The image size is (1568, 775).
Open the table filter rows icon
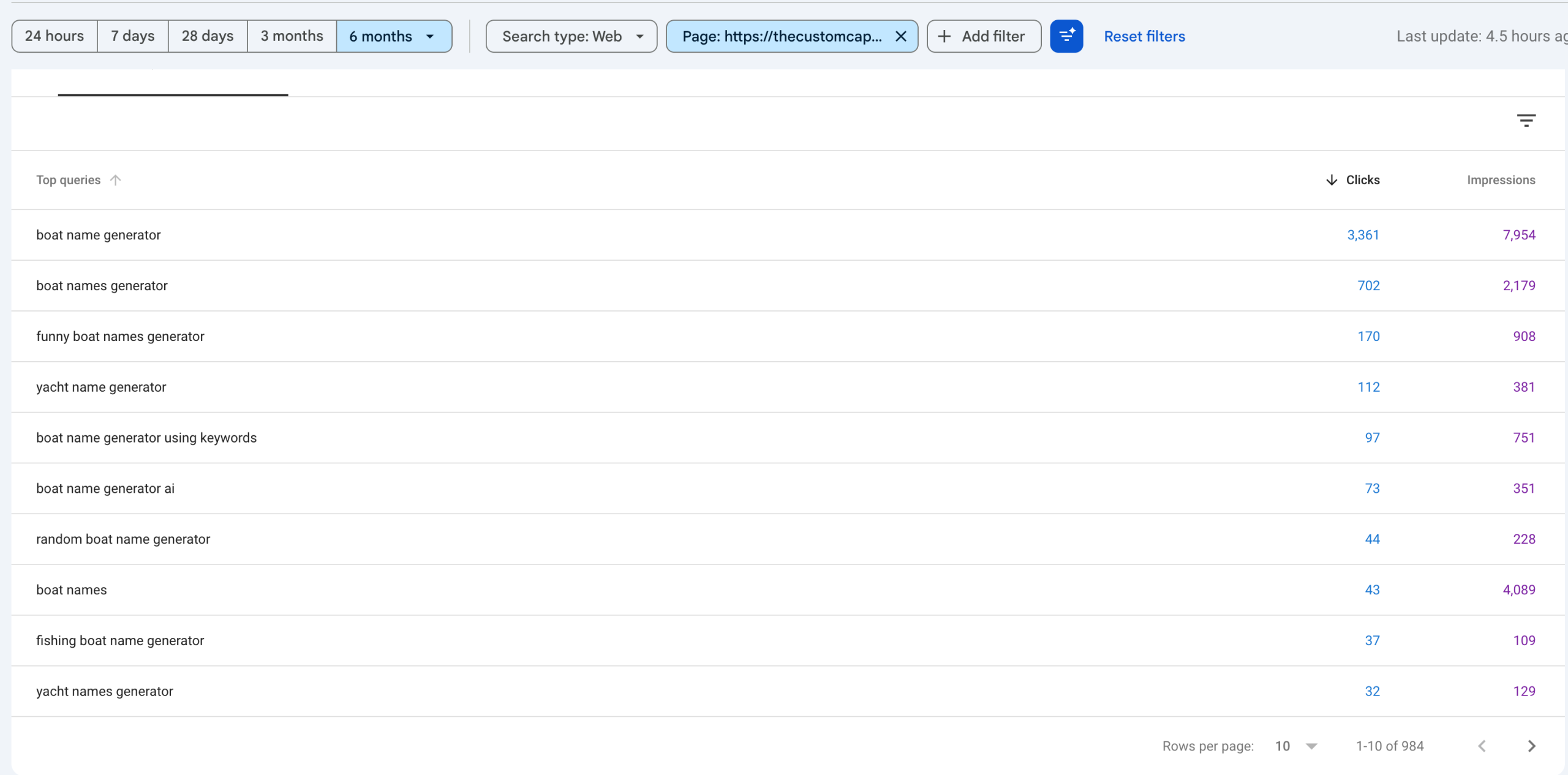[1526, 120]
